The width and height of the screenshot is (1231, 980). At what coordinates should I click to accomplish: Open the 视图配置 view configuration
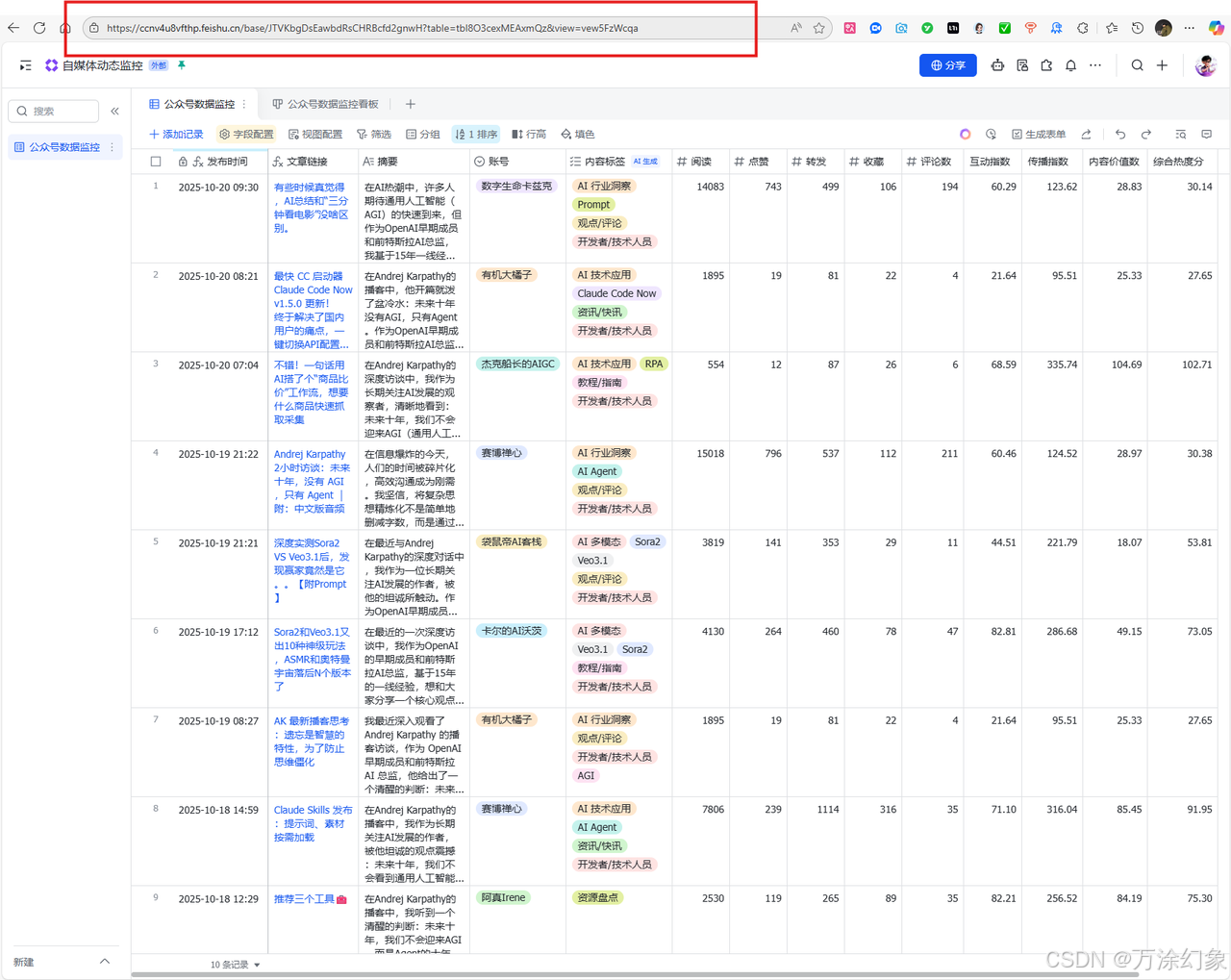[x=315, y=135]
